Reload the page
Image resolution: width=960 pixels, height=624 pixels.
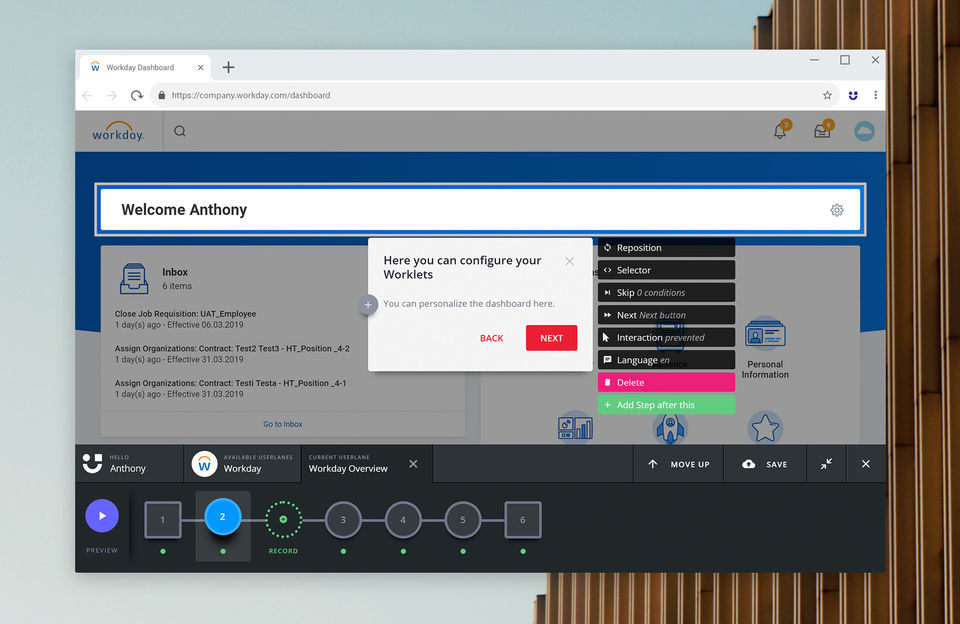click(137, 96)
